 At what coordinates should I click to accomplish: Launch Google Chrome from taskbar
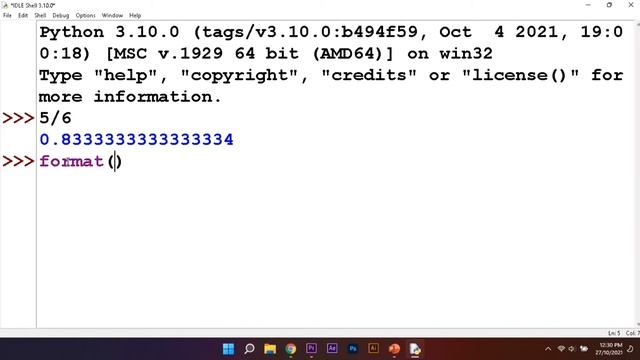click(x=291, y=349)
